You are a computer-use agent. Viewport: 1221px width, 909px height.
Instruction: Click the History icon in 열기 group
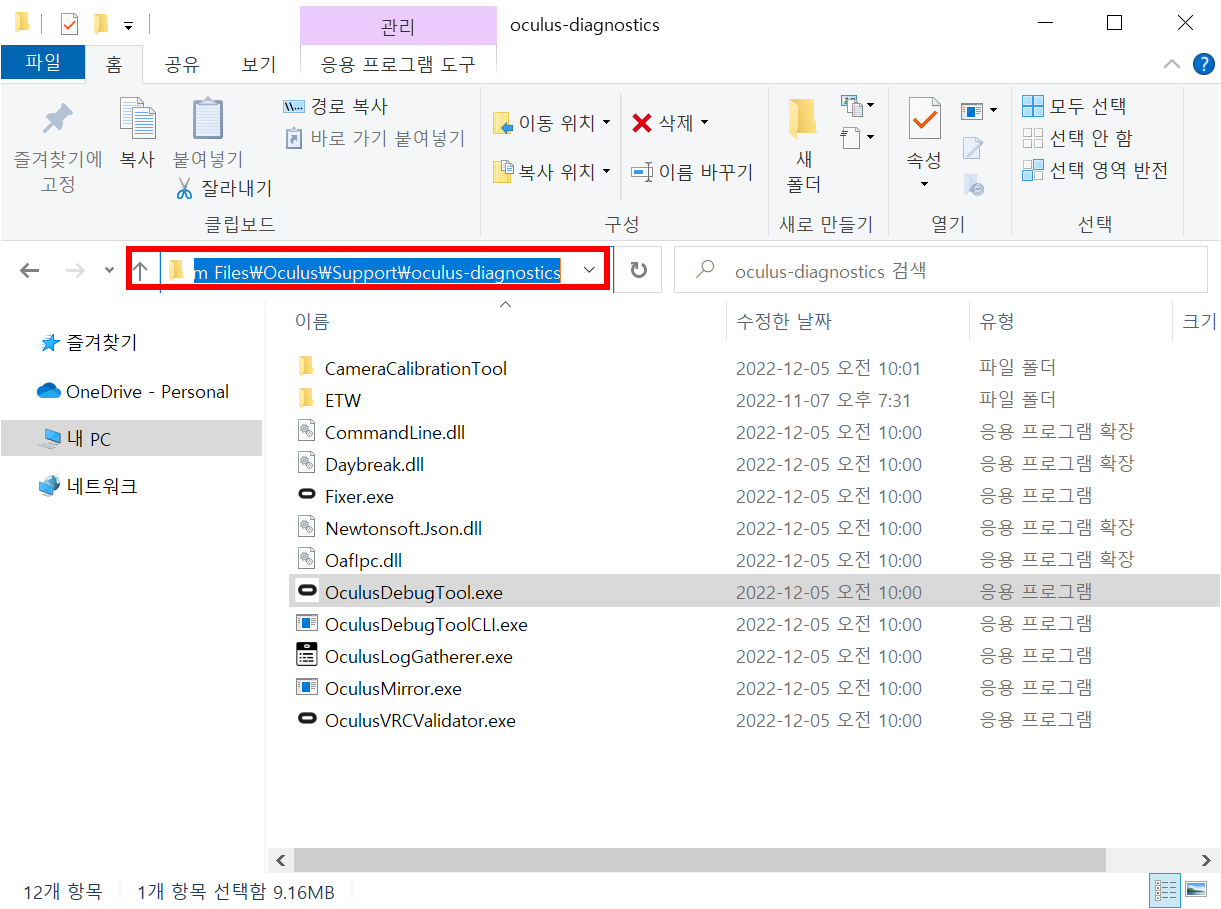tap(973, 184)
